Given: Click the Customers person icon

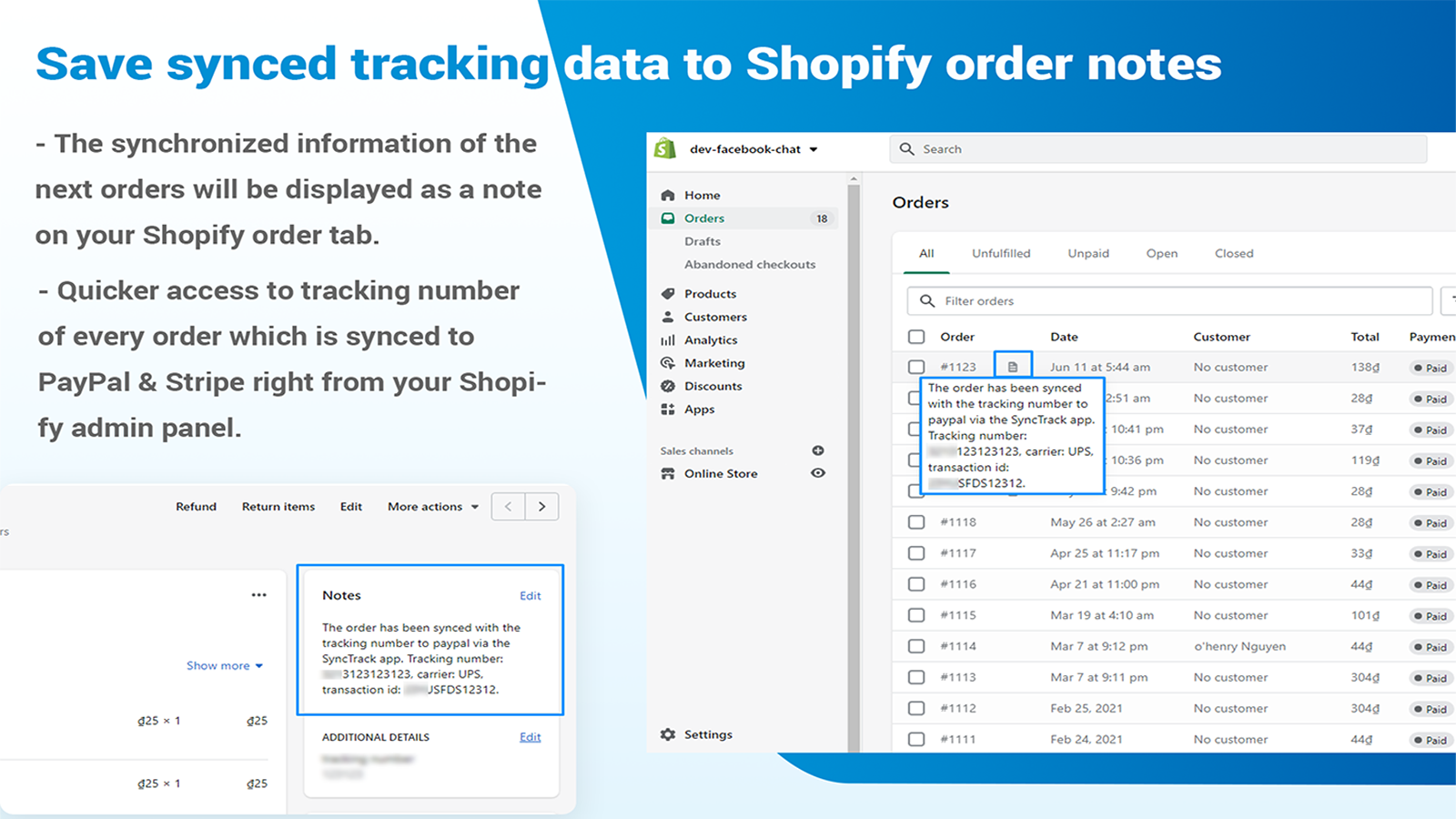Looking at the screenshot, I should pos(668,317).
